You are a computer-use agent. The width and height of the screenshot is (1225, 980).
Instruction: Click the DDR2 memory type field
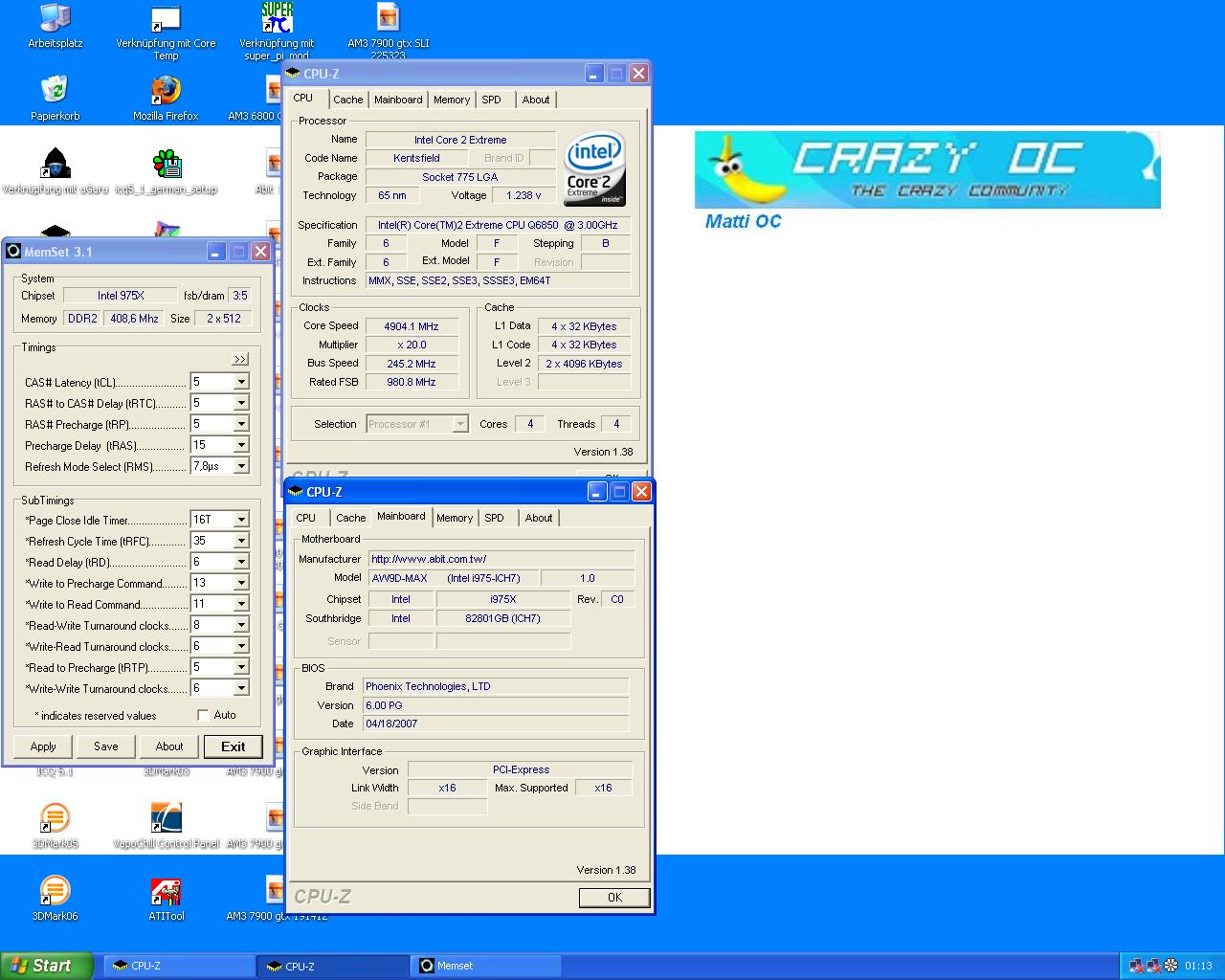coord(82,319)
